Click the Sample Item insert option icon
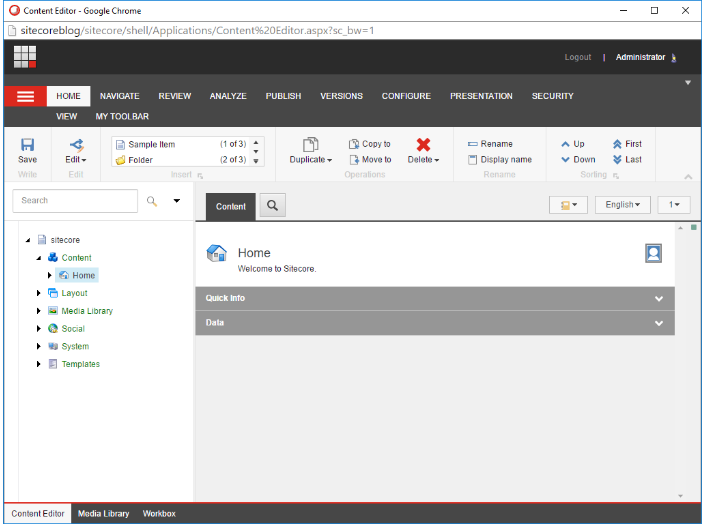 (120, 144)
